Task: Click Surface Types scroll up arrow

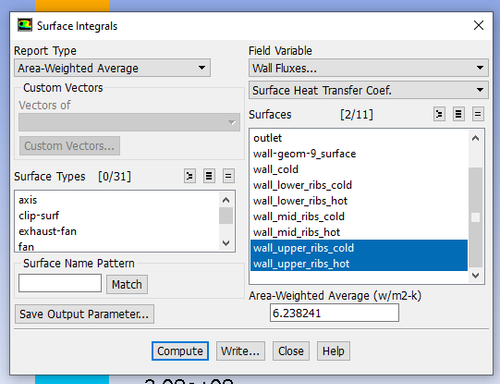Action: (226, 200)
